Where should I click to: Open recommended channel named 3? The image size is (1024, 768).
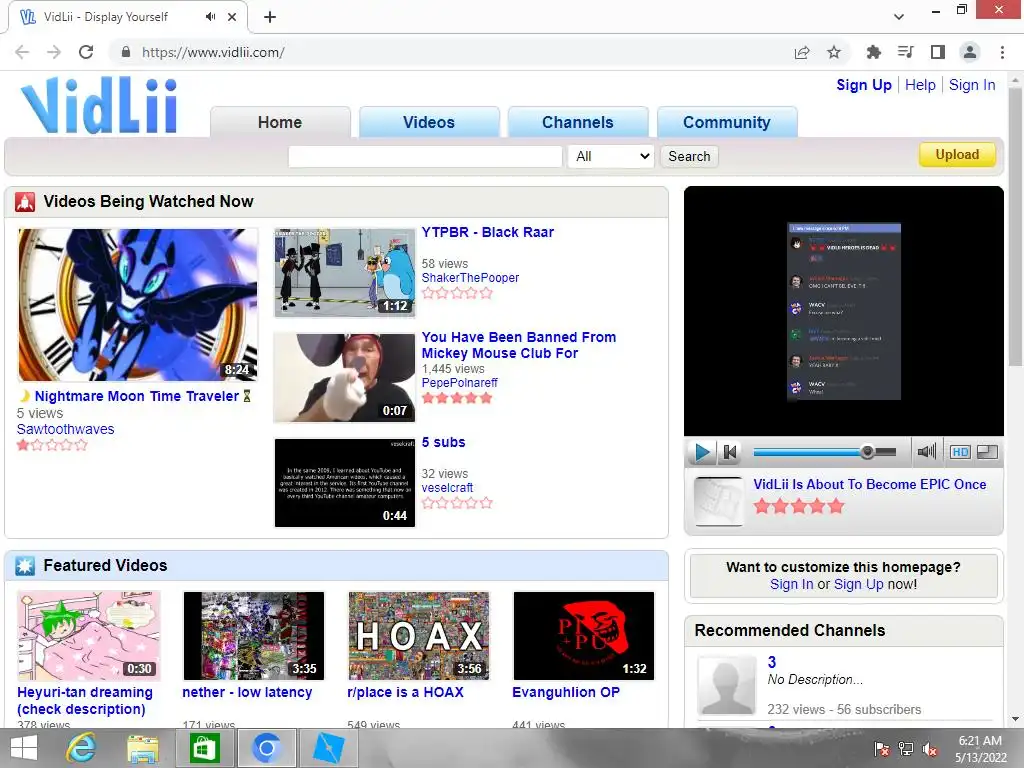click(772, 662)
